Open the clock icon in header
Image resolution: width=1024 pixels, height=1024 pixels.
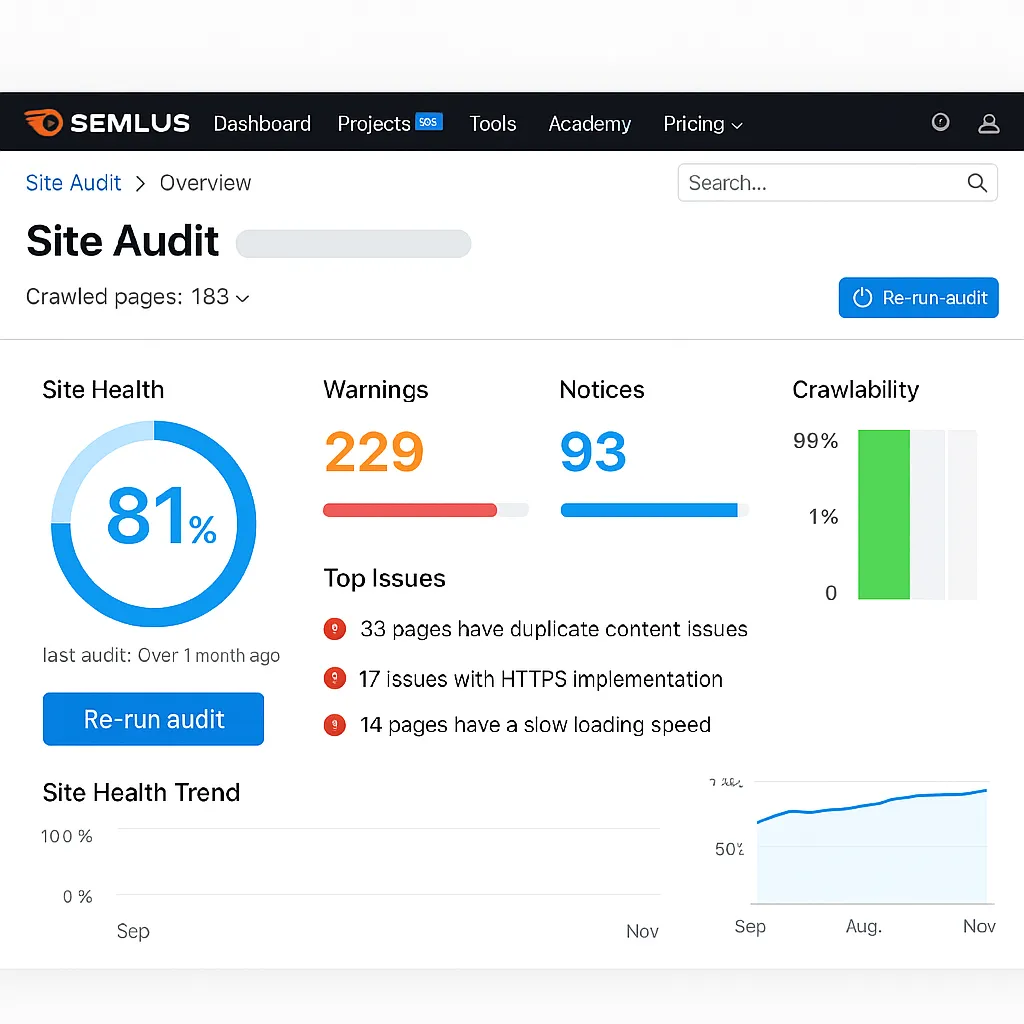click(940, 122)
